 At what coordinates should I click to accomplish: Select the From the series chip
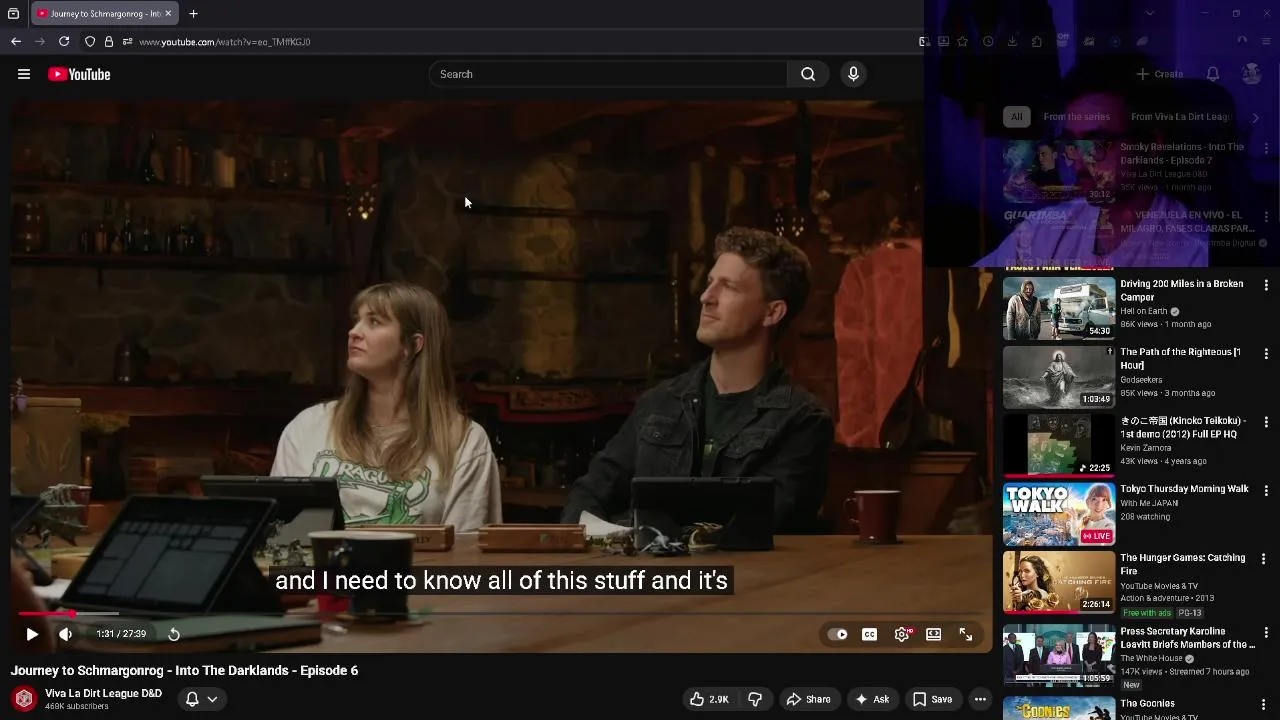(1076, 117)
